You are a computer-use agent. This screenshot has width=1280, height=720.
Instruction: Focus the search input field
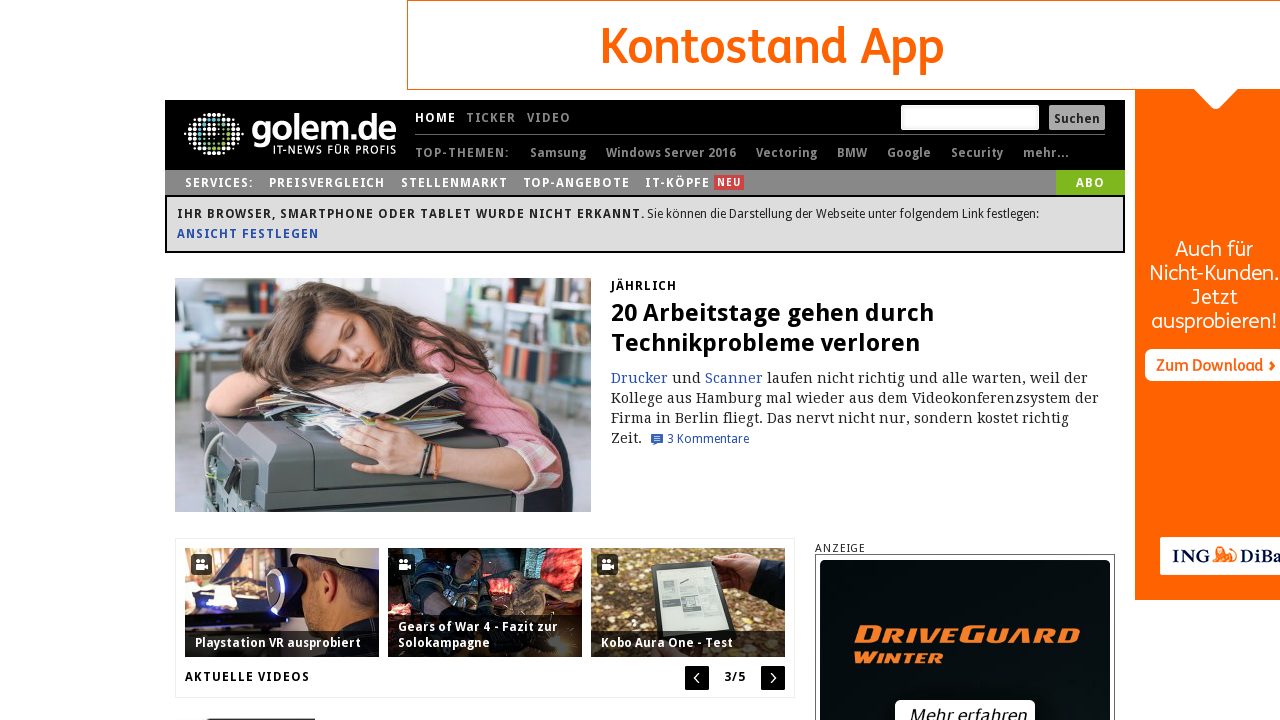click(x=970, y=118)
